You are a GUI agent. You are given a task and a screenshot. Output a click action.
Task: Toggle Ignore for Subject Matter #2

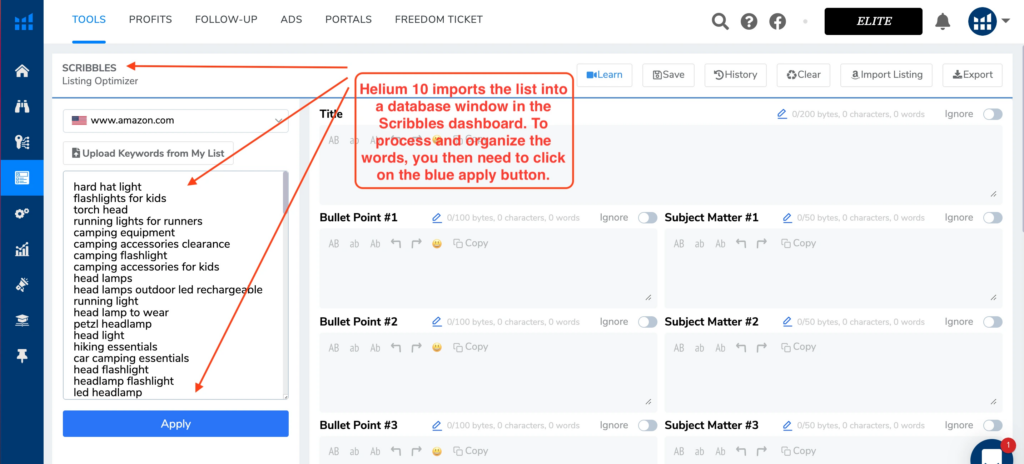pos(993,322)
